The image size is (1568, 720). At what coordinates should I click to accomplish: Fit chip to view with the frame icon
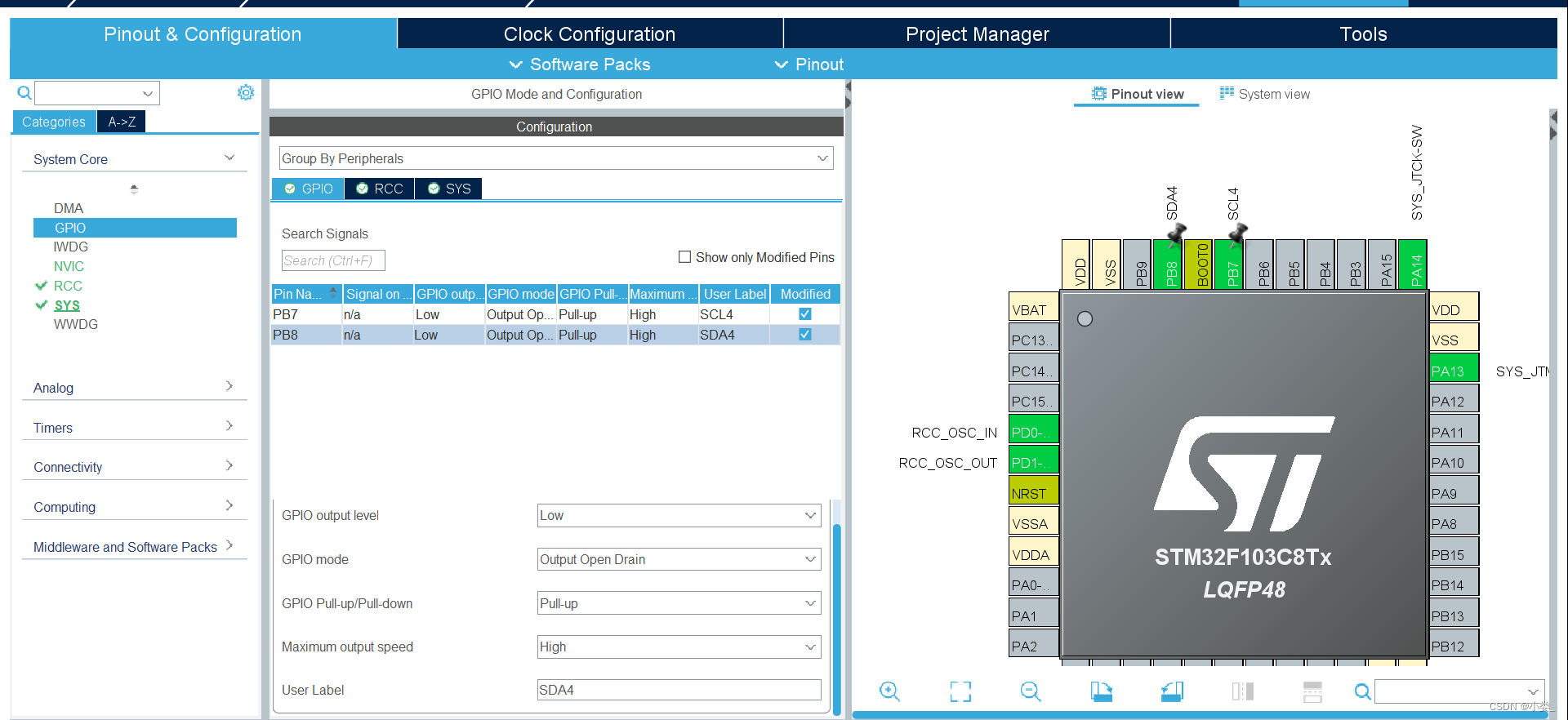tap(960, 691)
